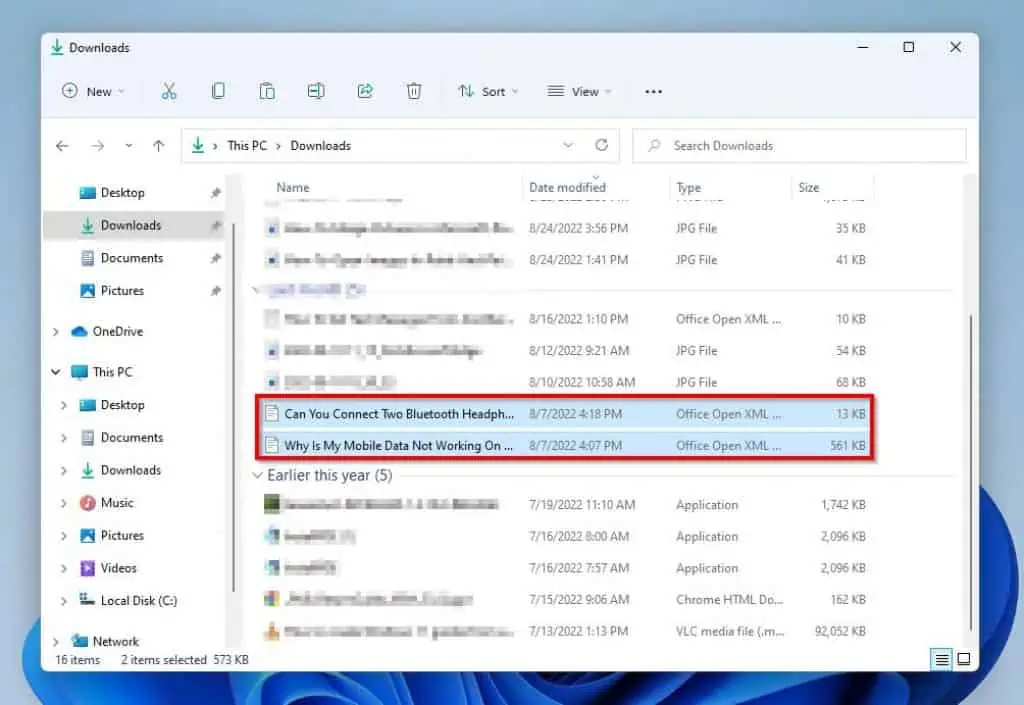Open the pinned Desktop folder in Quick access

[134, 193]
